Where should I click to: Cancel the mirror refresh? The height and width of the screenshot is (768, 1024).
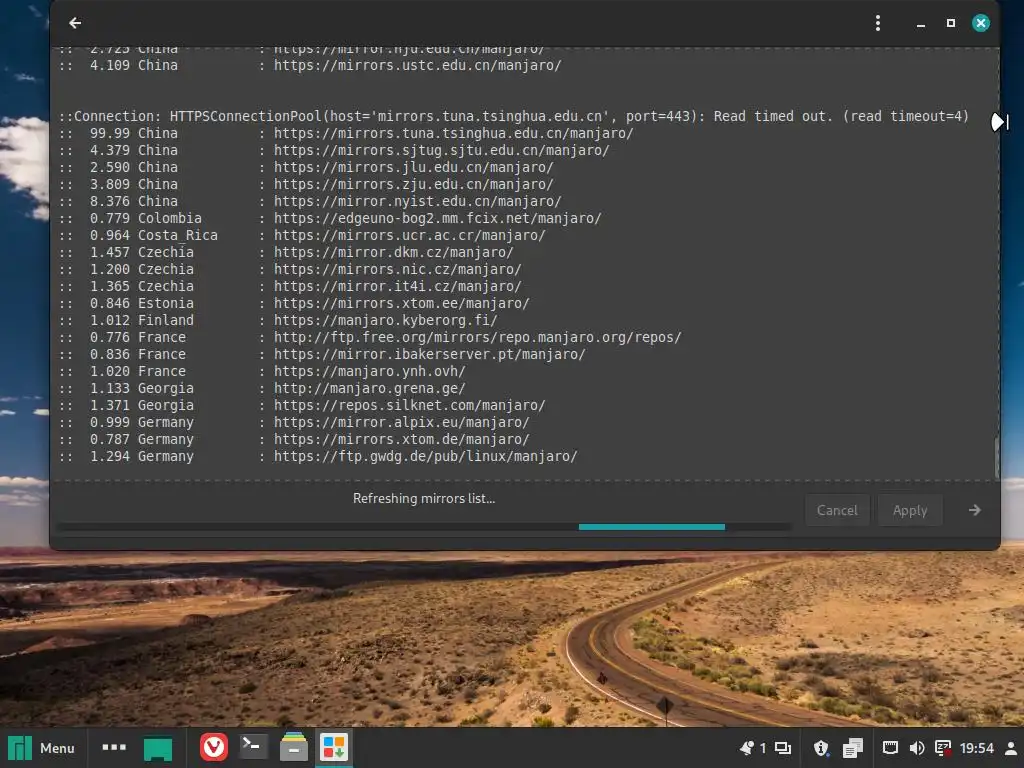[x=837, y=510]
